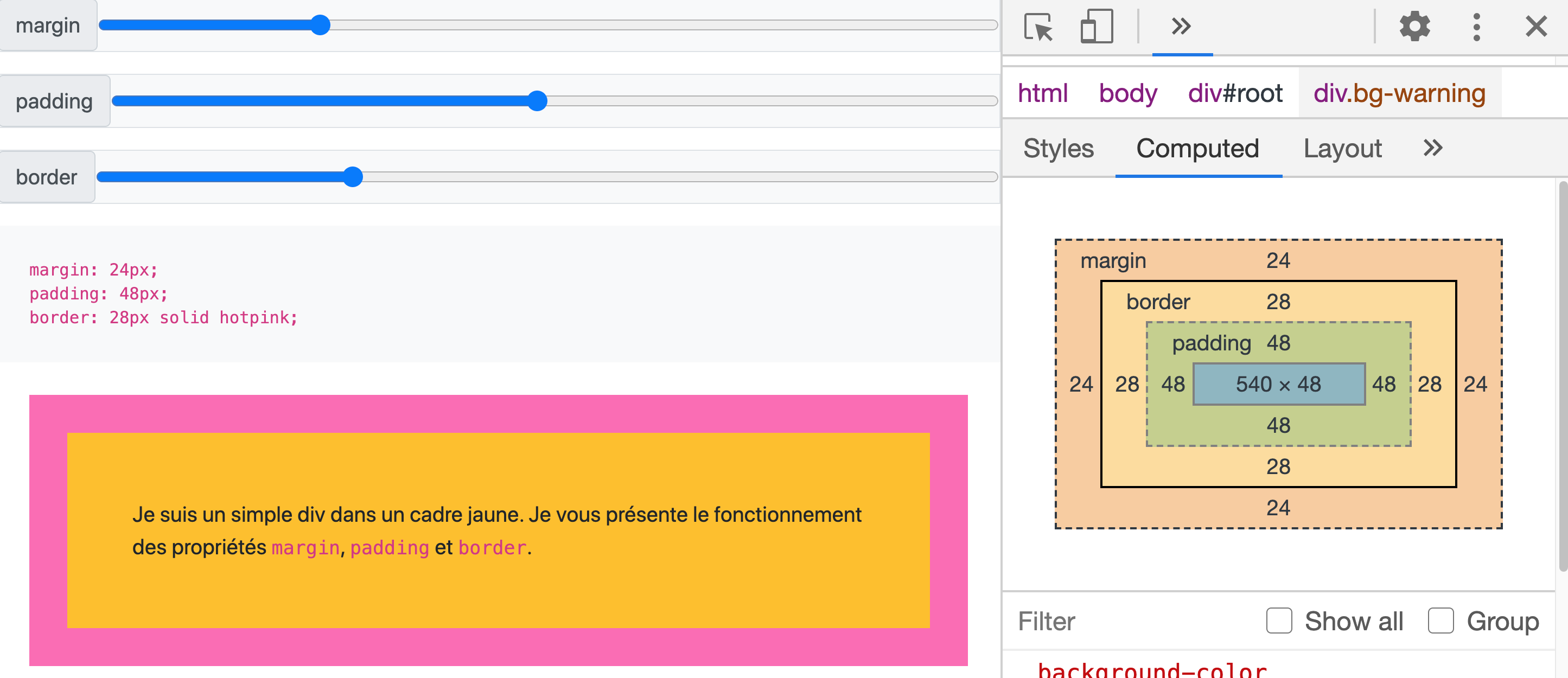Click the padding slider handle
The height and width of the screenshot is (678, 1568).
click(x=537, y=101)
